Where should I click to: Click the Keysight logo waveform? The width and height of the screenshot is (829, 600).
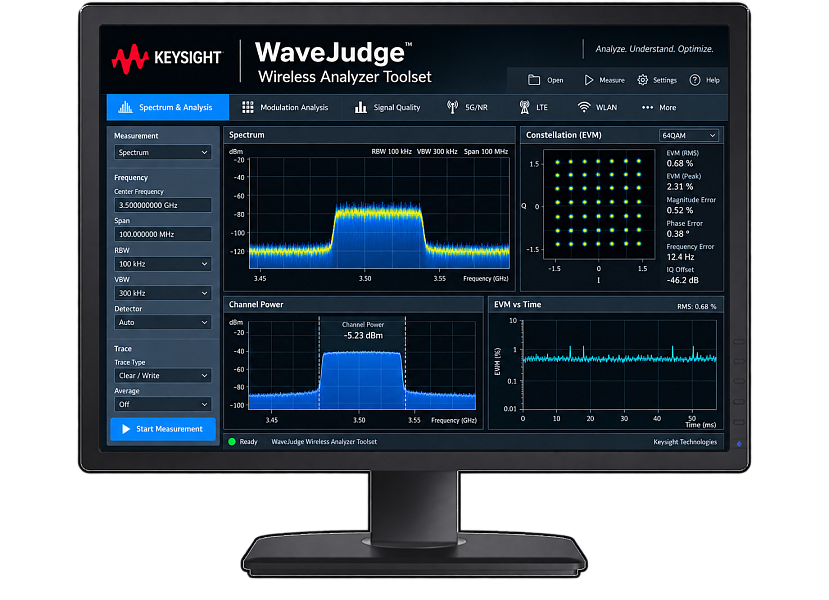[x=130, y=59]
